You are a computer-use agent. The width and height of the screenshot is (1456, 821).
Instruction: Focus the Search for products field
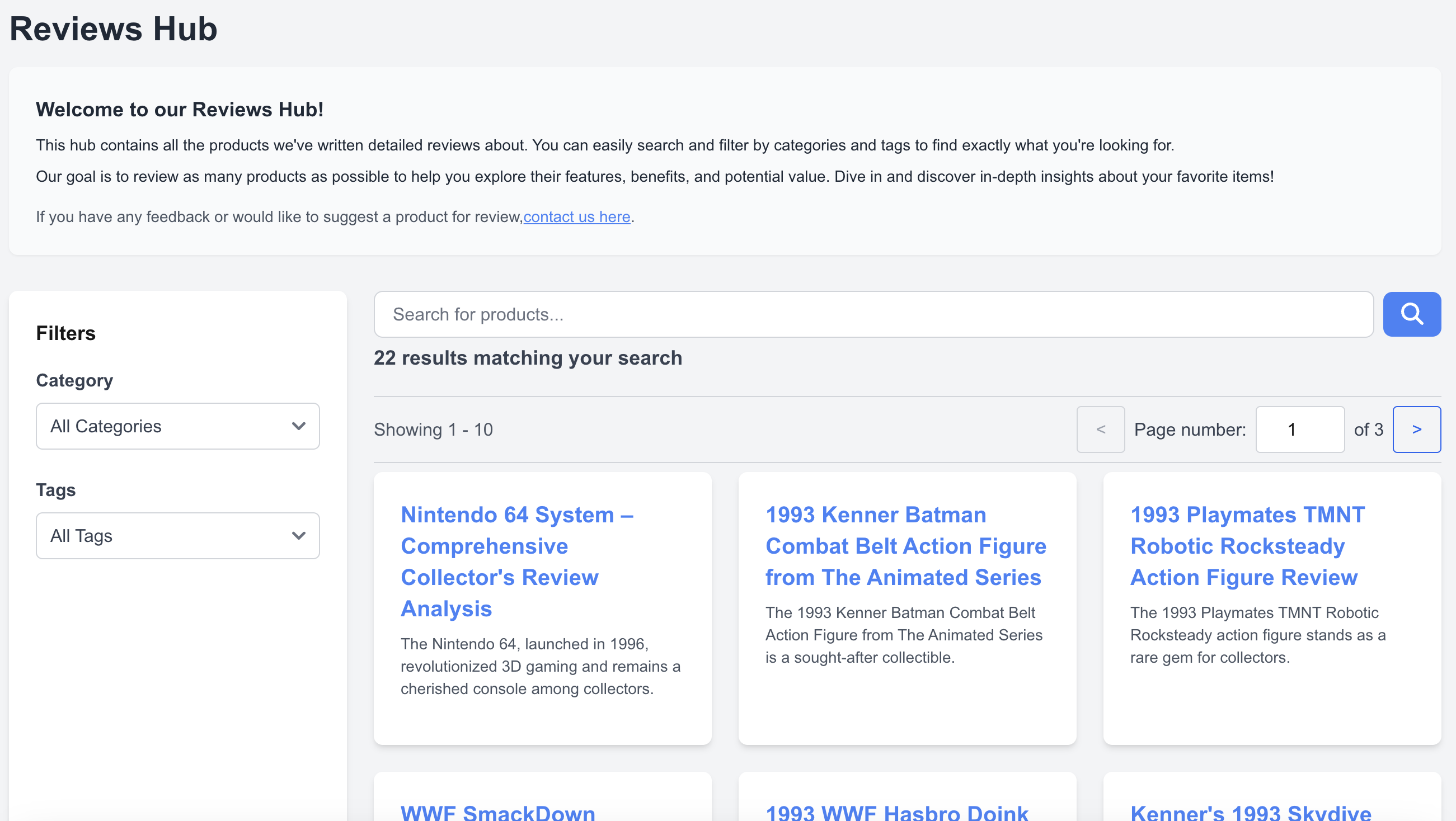click(x=873, y=314)
